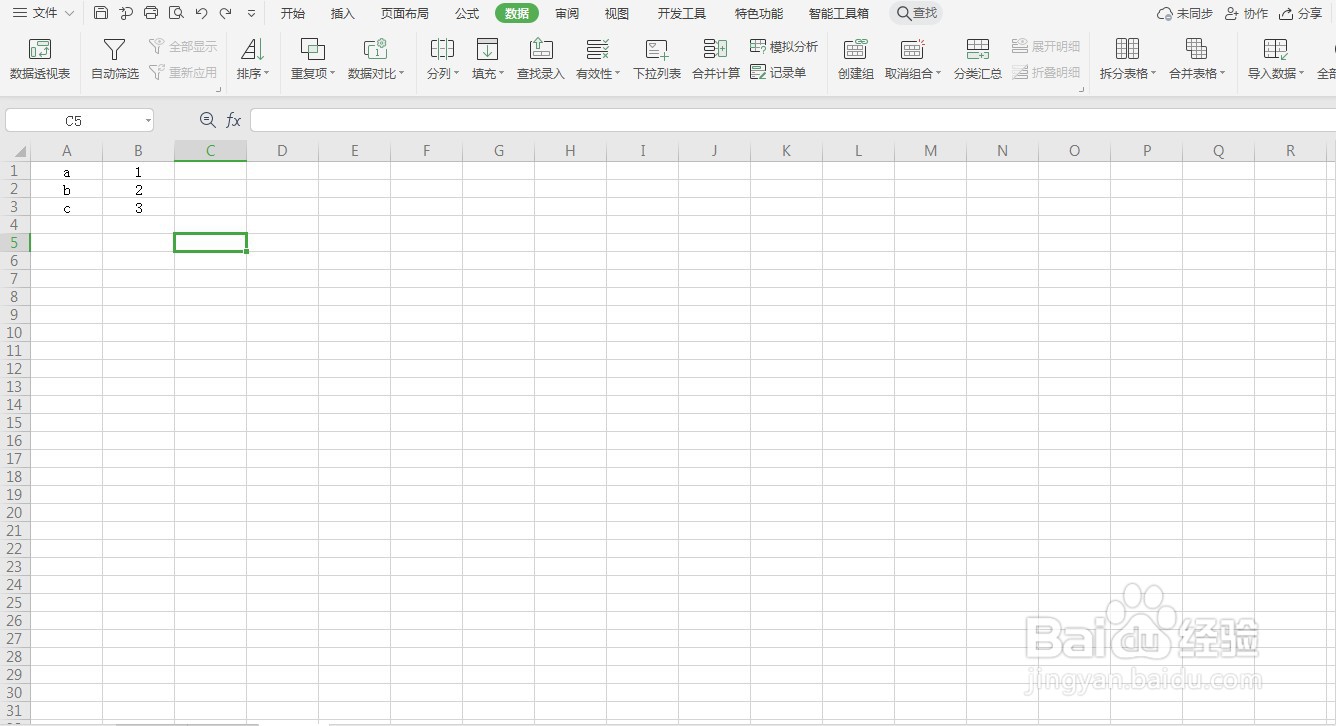Go to the 开发工具 (Developer) tab
The image size is (1336, 726).
click(682, 13)
